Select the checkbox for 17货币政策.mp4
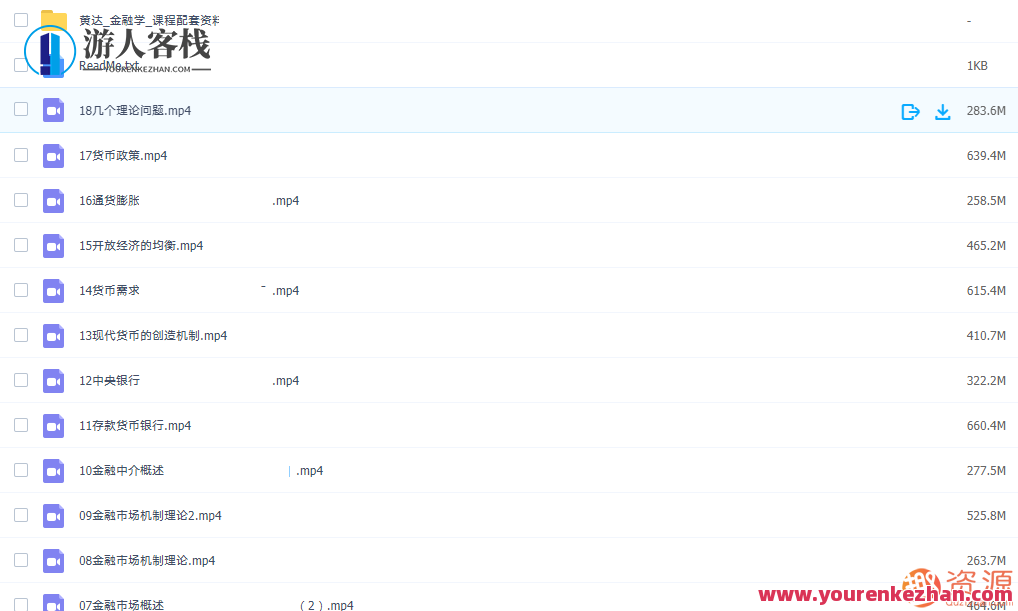Image resolution: width=1018 pixels, height=611 pixels. pos(21,155)
